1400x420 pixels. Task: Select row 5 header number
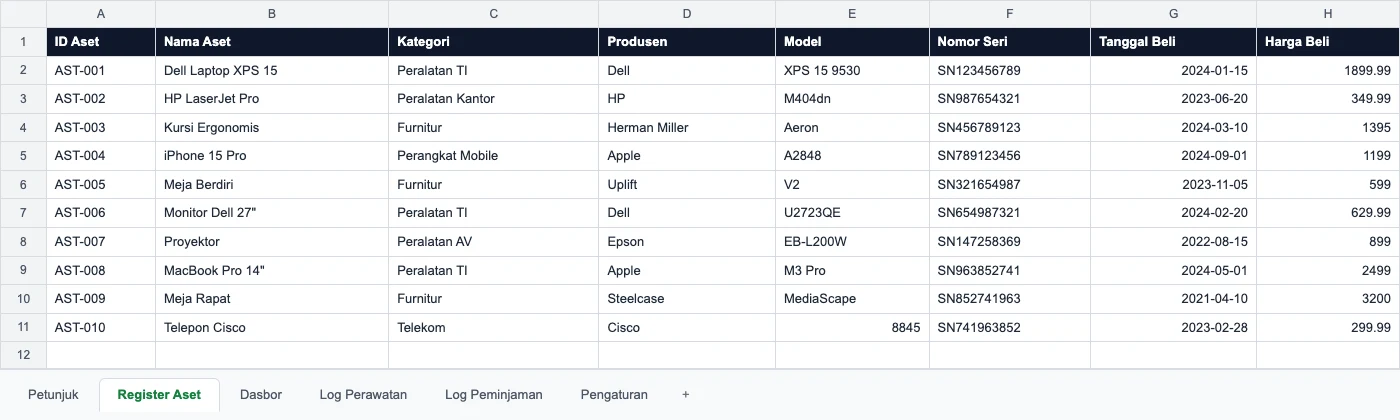23,156
